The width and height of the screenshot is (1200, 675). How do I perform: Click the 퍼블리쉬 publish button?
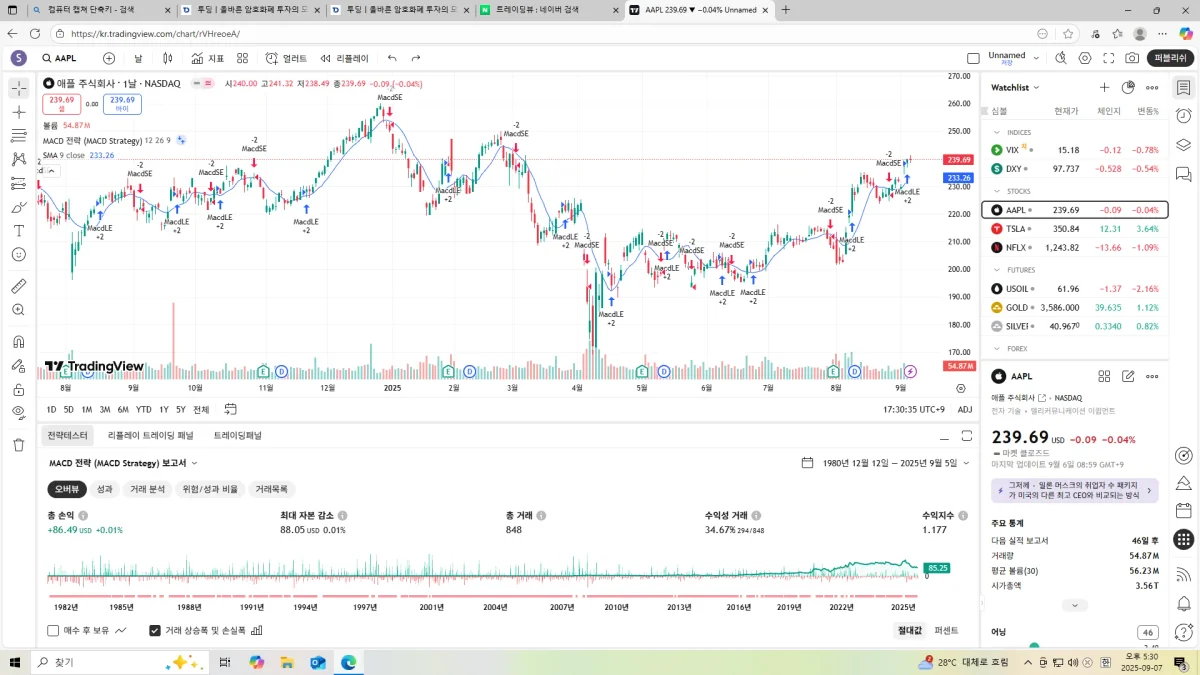[1170, 59]
